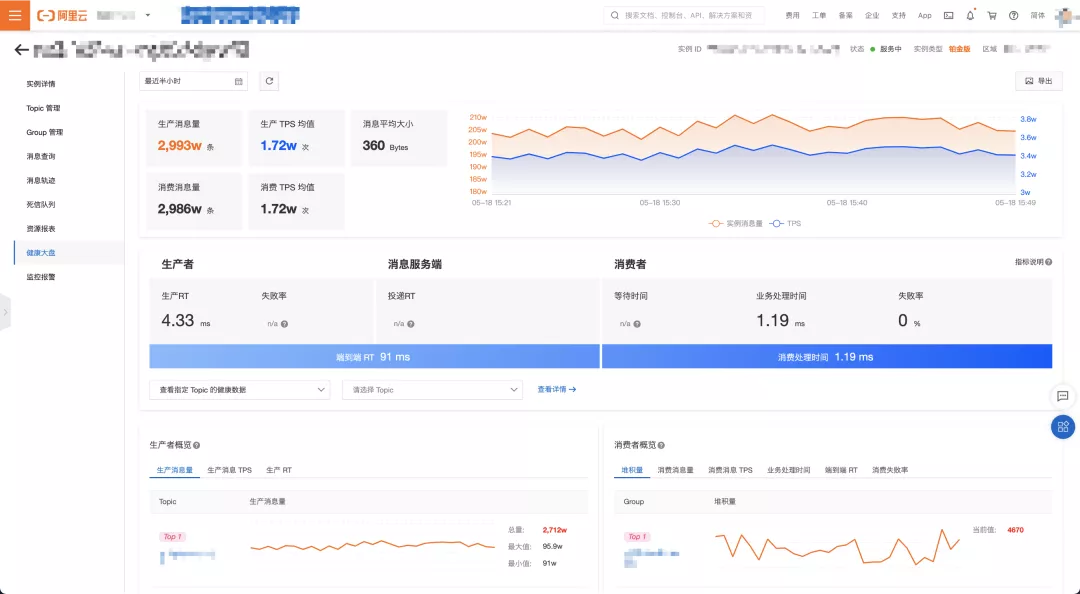Image resolution: width=1080 pixels, height=594 pixels.
Task: Refresh the dashboard data
Action: (269, 81)
